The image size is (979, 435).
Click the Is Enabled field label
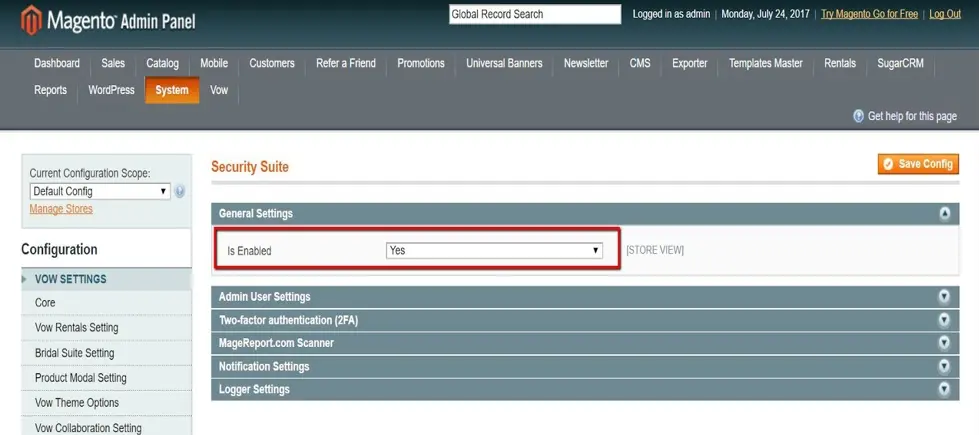[x=249, y=251]
